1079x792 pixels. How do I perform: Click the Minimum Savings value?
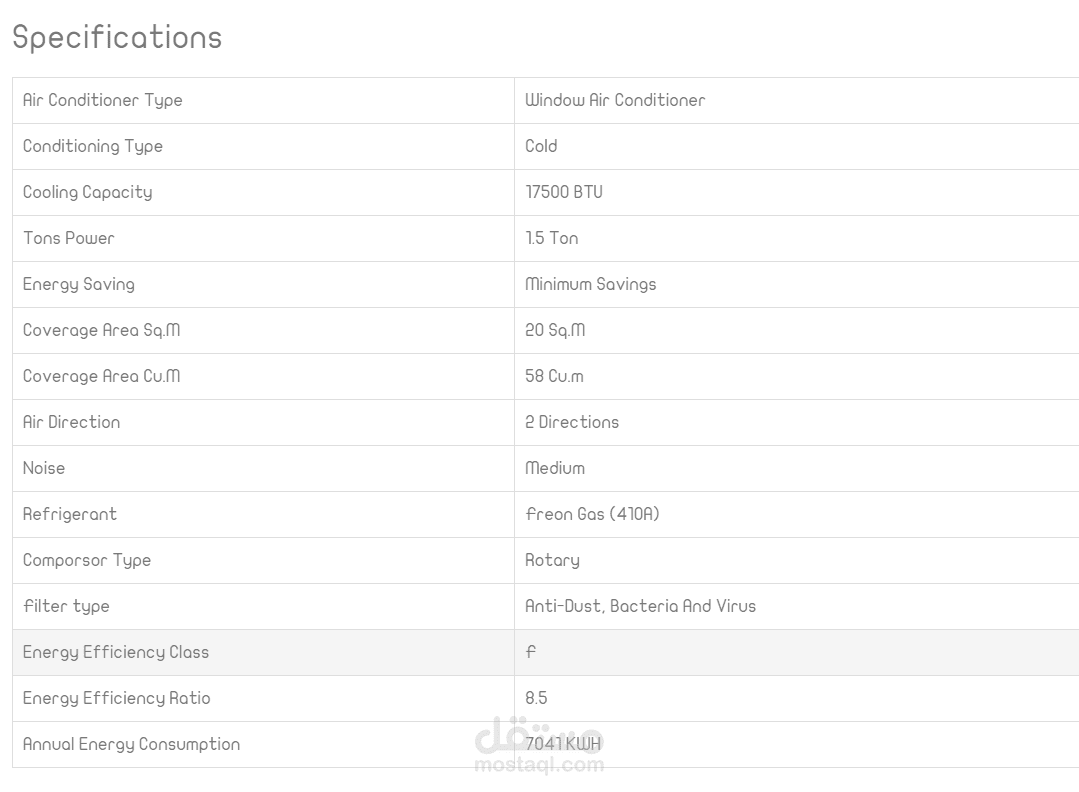591,284
